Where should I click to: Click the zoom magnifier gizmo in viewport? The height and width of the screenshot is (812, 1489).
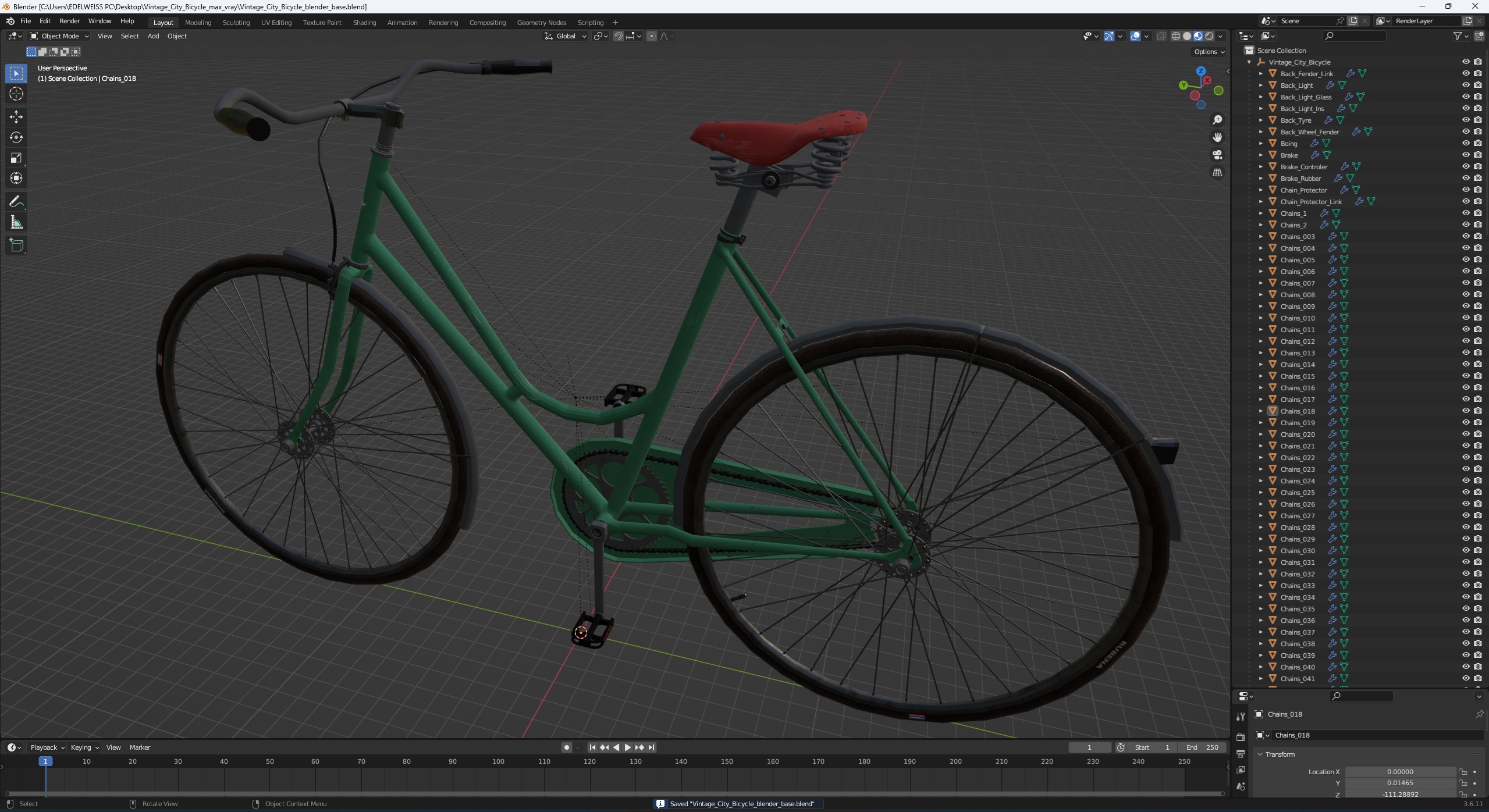(1217, 120)
